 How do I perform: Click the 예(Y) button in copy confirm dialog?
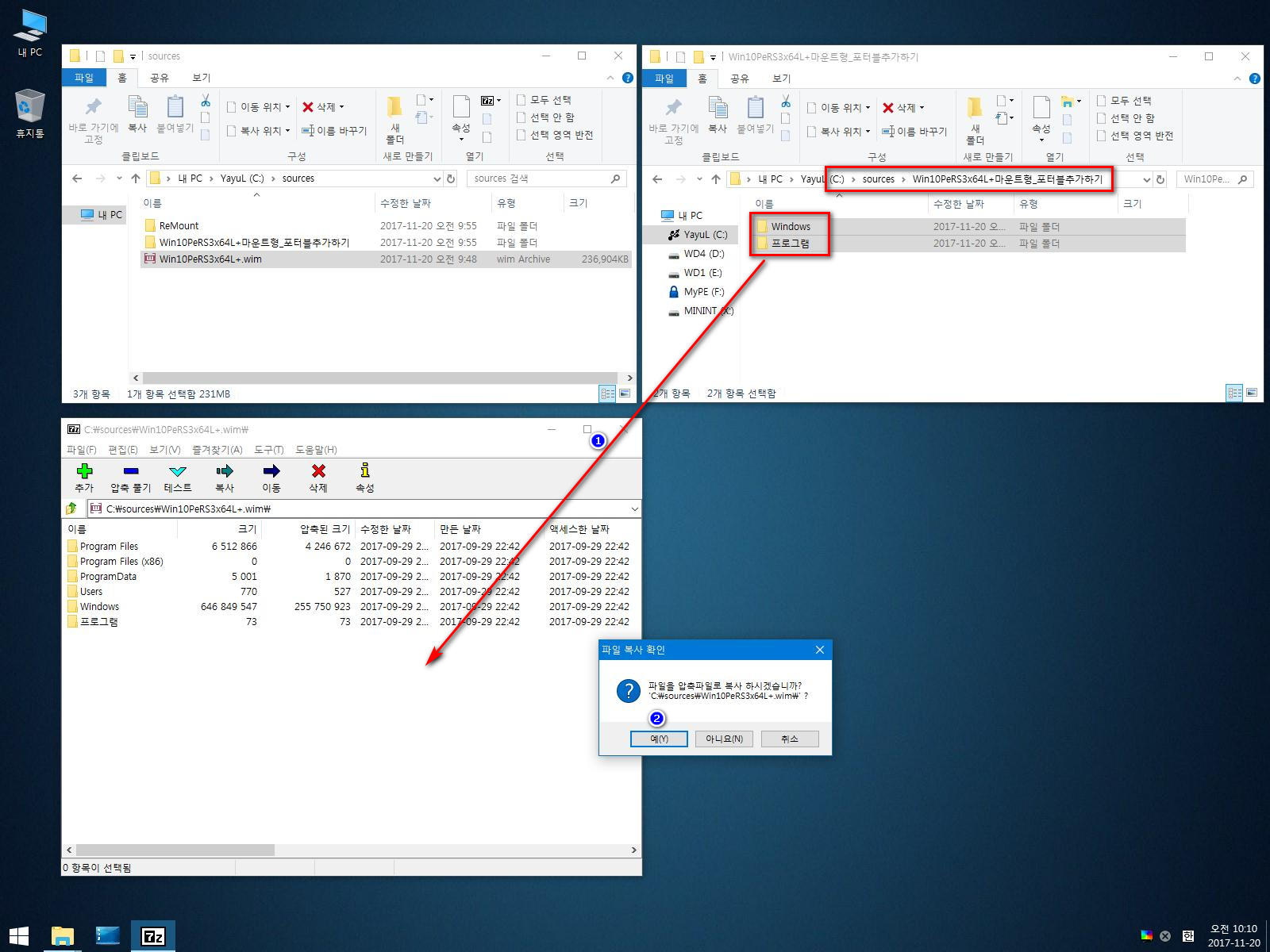(x=659, y=739)
